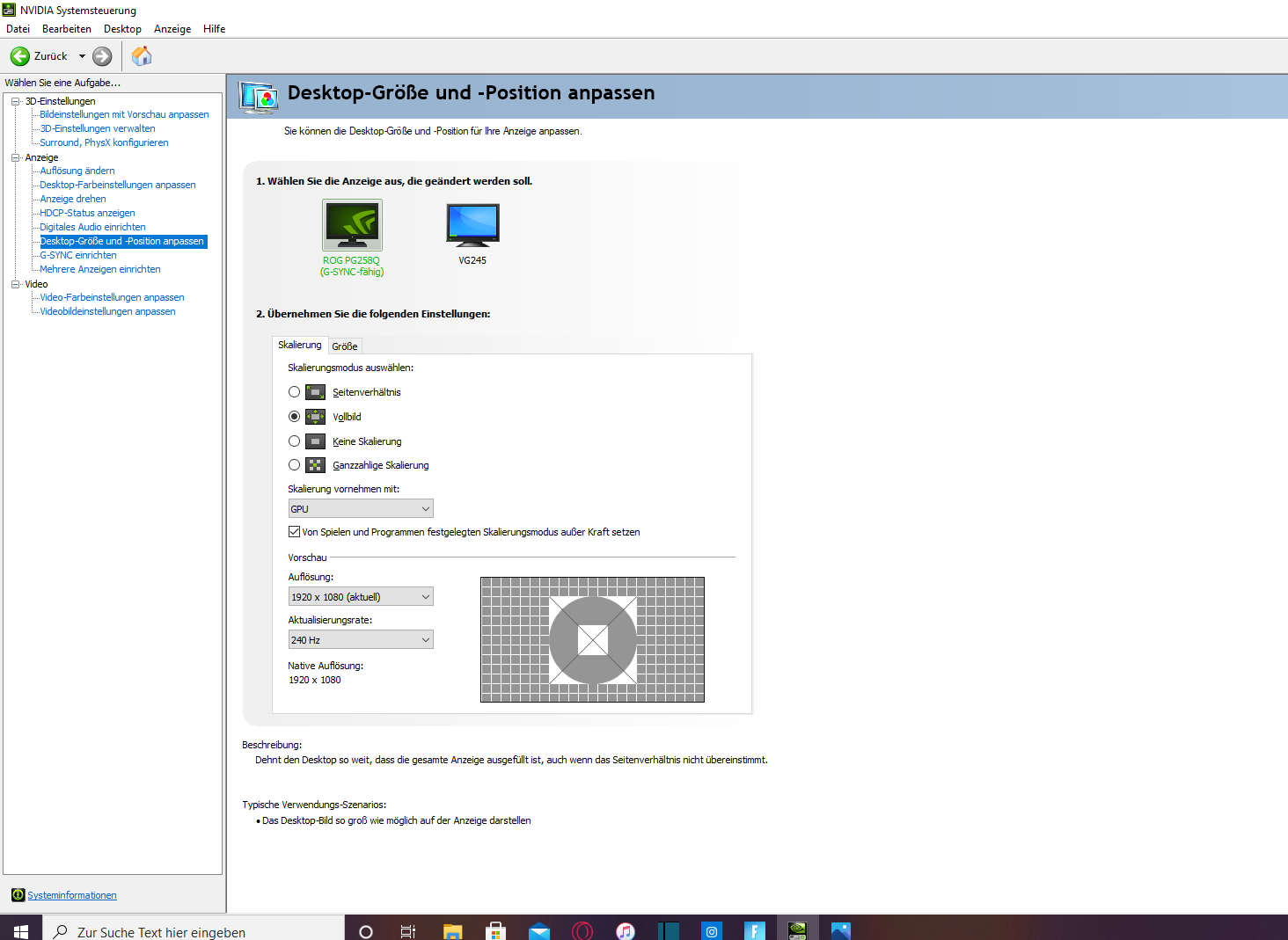Collapse Video tree node
The height and width of the screenshot is (940, 1288).
click(15, 284)
